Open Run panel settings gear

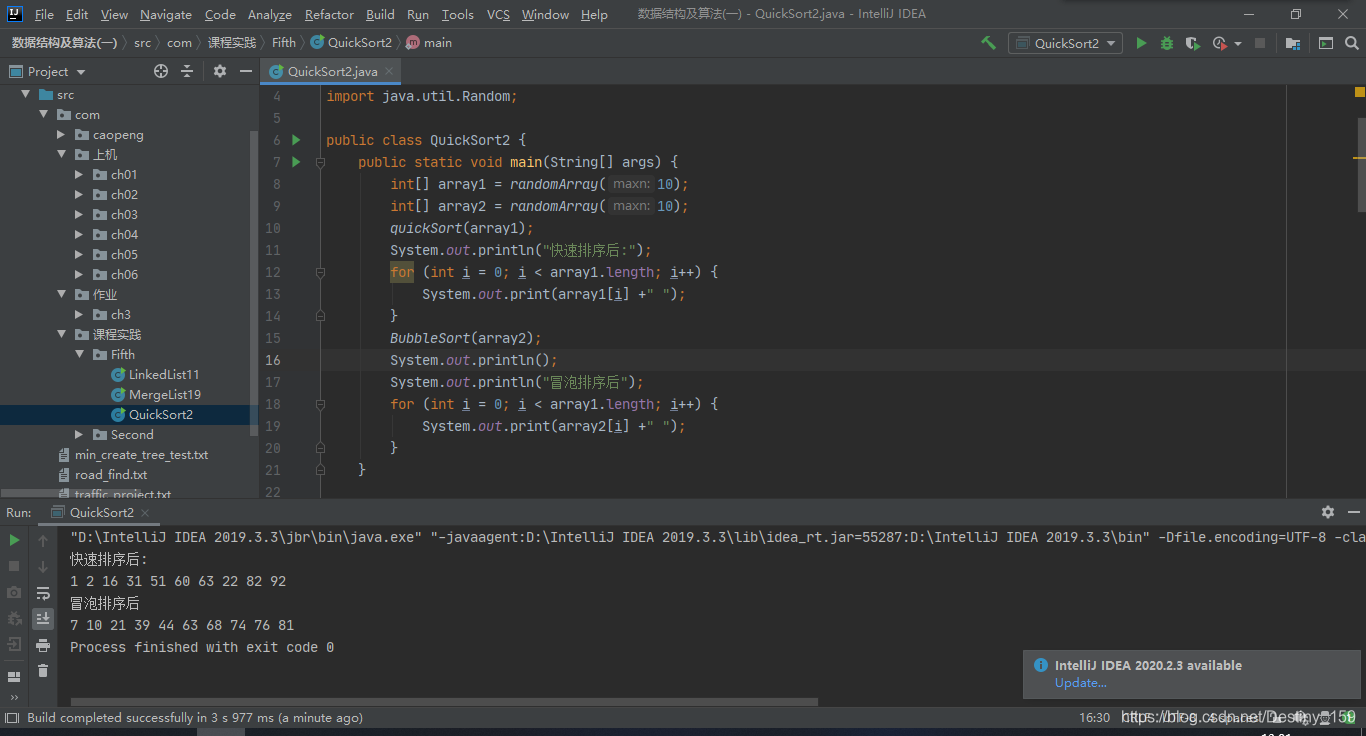(1328, 511)
